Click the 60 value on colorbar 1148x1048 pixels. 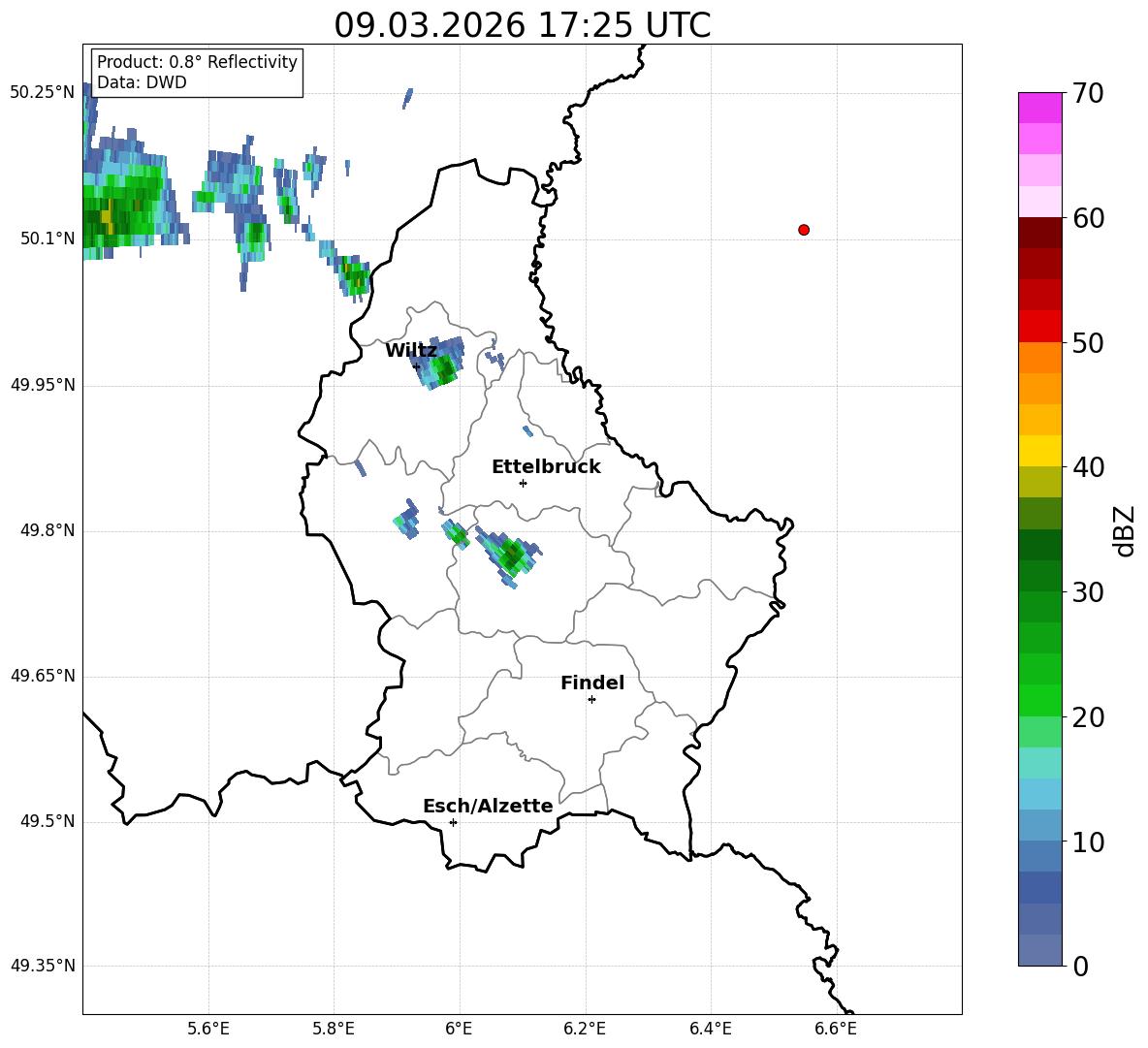pyautogui.click(x=1088, y=218)
